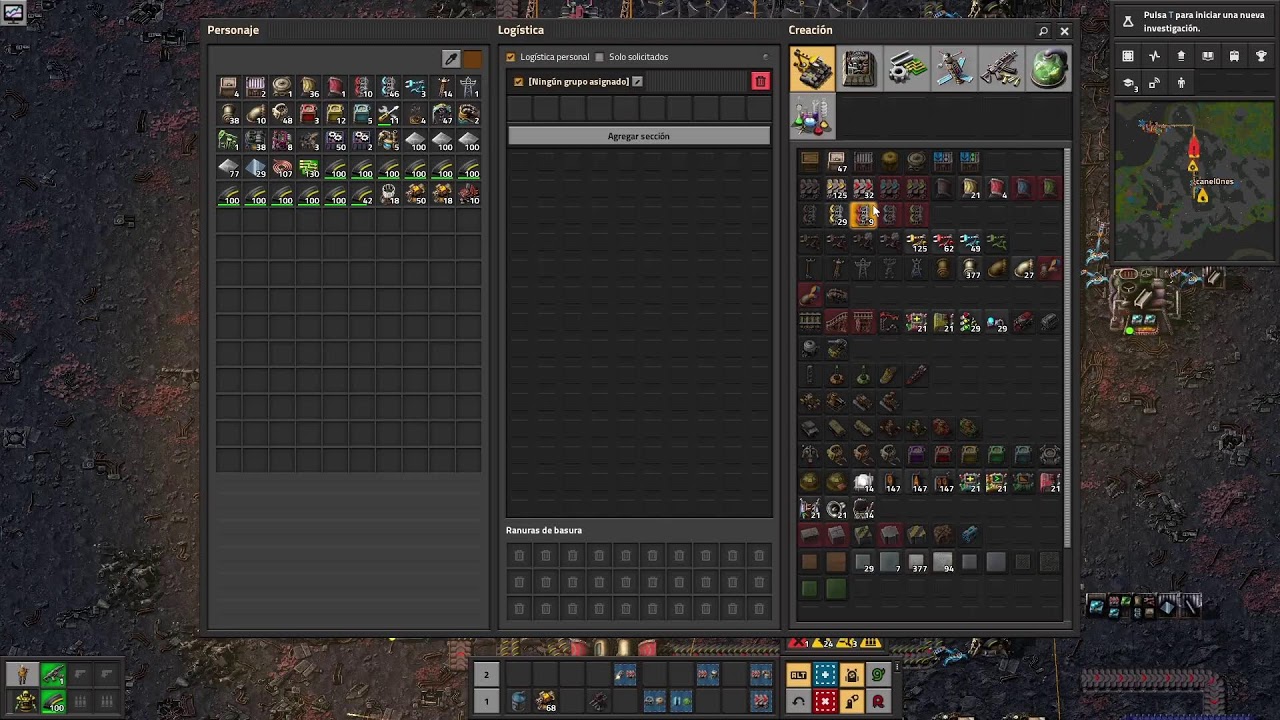Select quickbar item with count 68

pyautogui.click(x=545, y=702)
